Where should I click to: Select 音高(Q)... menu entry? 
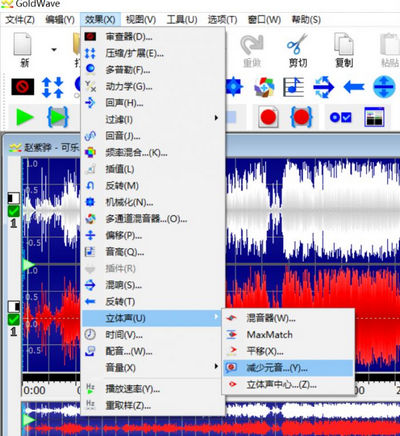153,252
